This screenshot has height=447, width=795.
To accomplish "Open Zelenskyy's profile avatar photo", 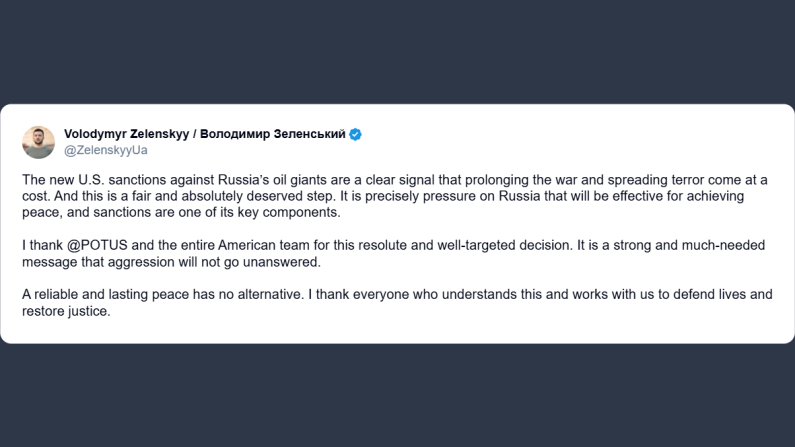I will 39,142.
